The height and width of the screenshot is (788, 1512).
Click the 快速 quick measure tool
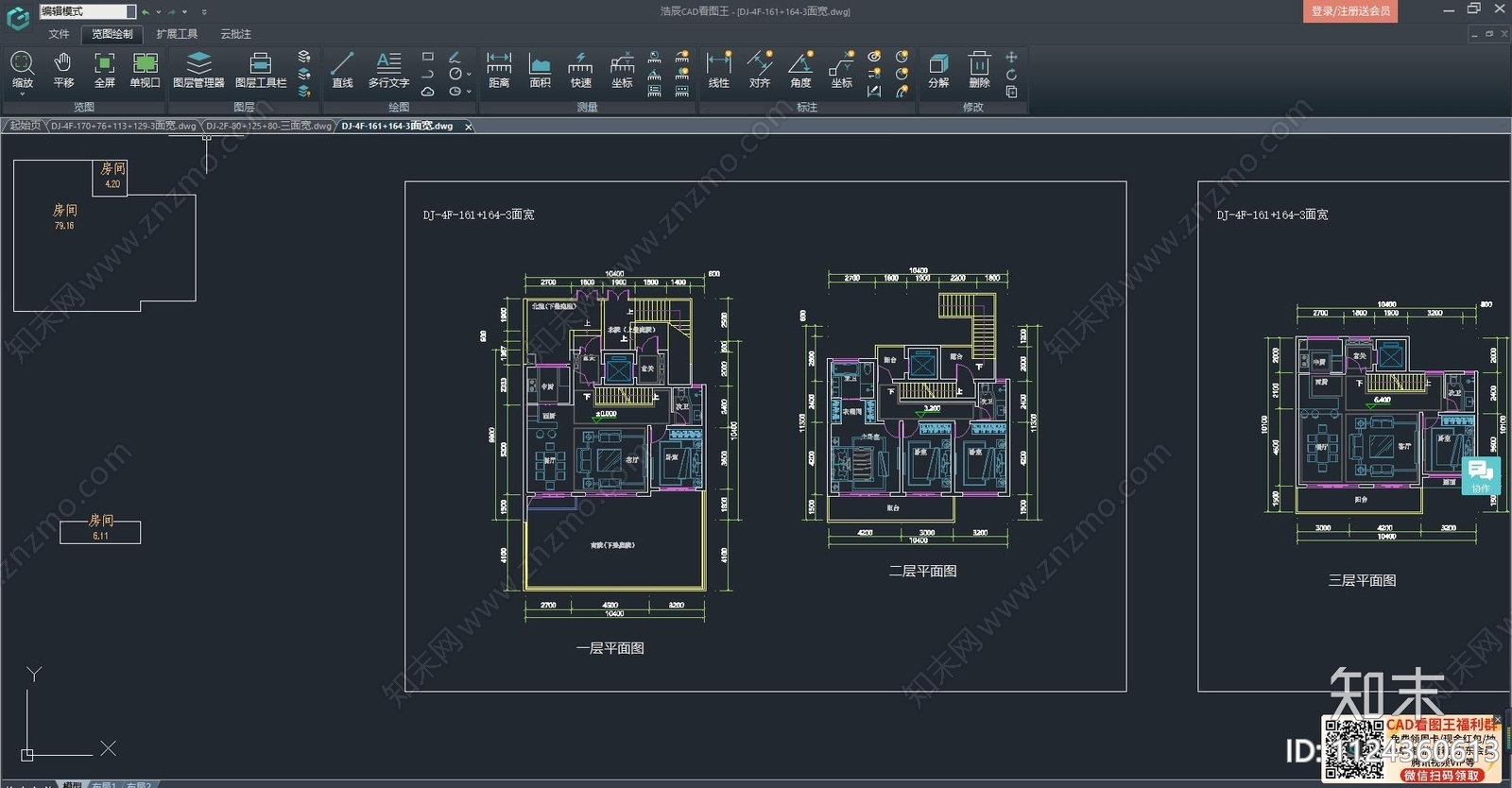coord(580,70)
